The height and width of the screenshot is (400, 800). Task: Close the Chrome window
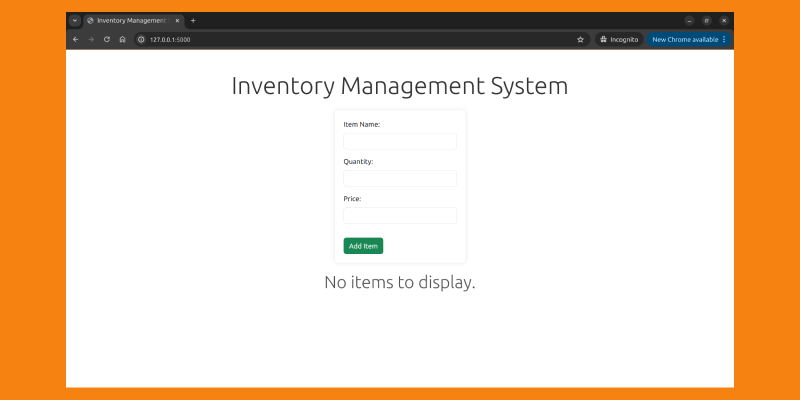point(723,20)
